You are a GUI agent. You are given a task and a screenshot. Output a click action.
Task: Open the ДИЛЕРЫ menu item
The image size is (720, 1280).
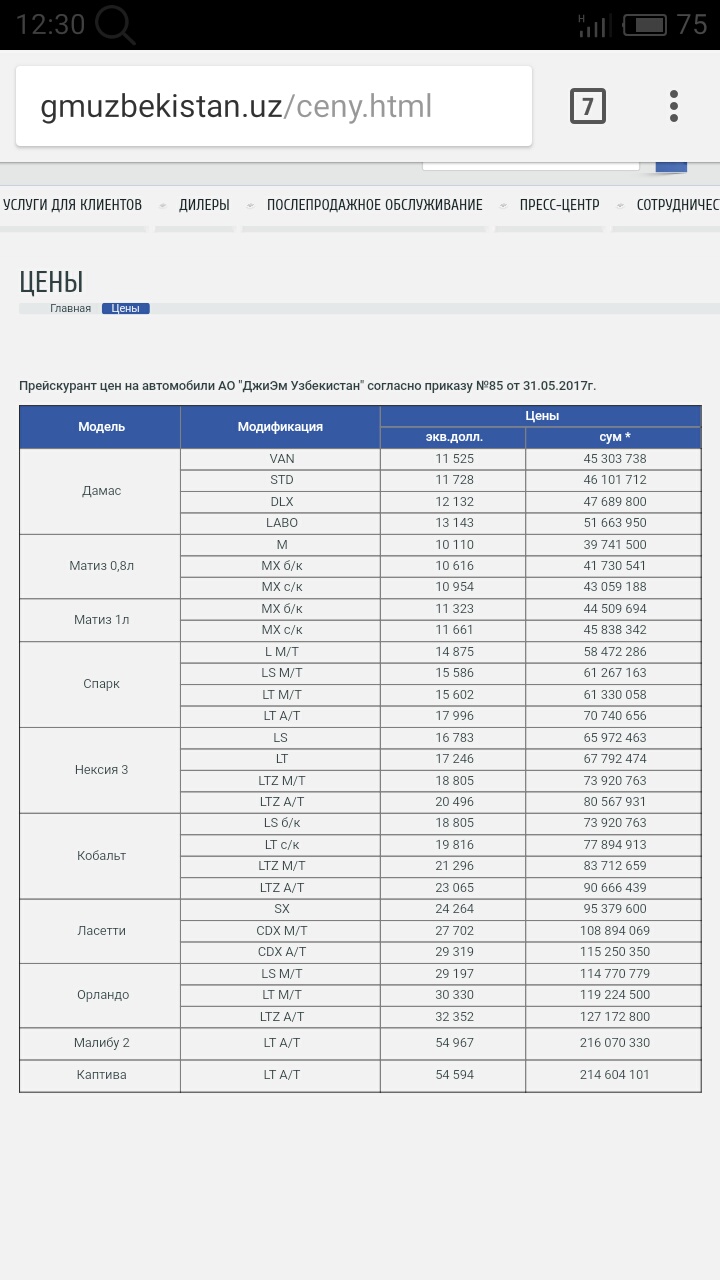[204, 205]
